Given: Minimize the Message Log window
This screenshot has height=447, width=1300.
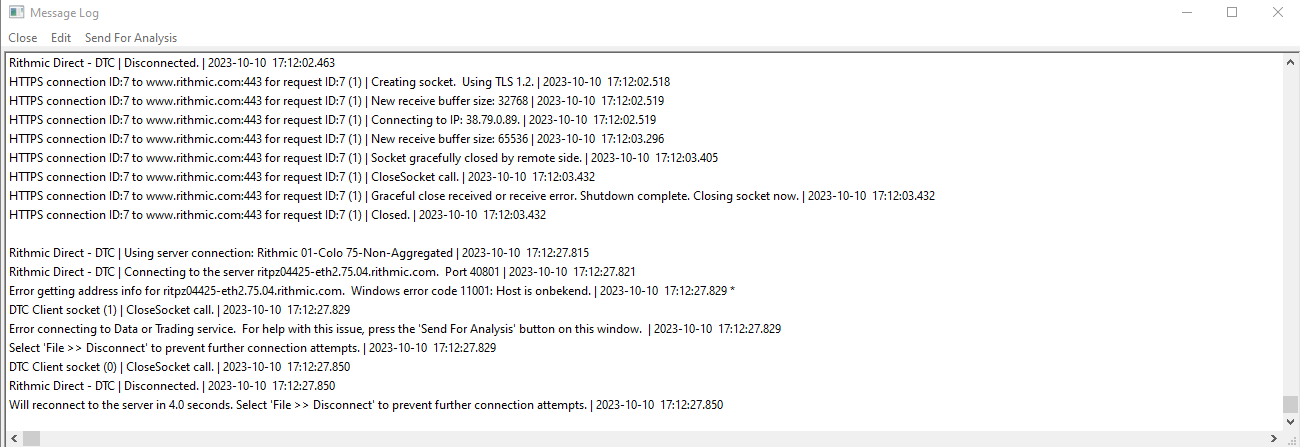Looking at the screenshot, I should [x=1185, y=13].
